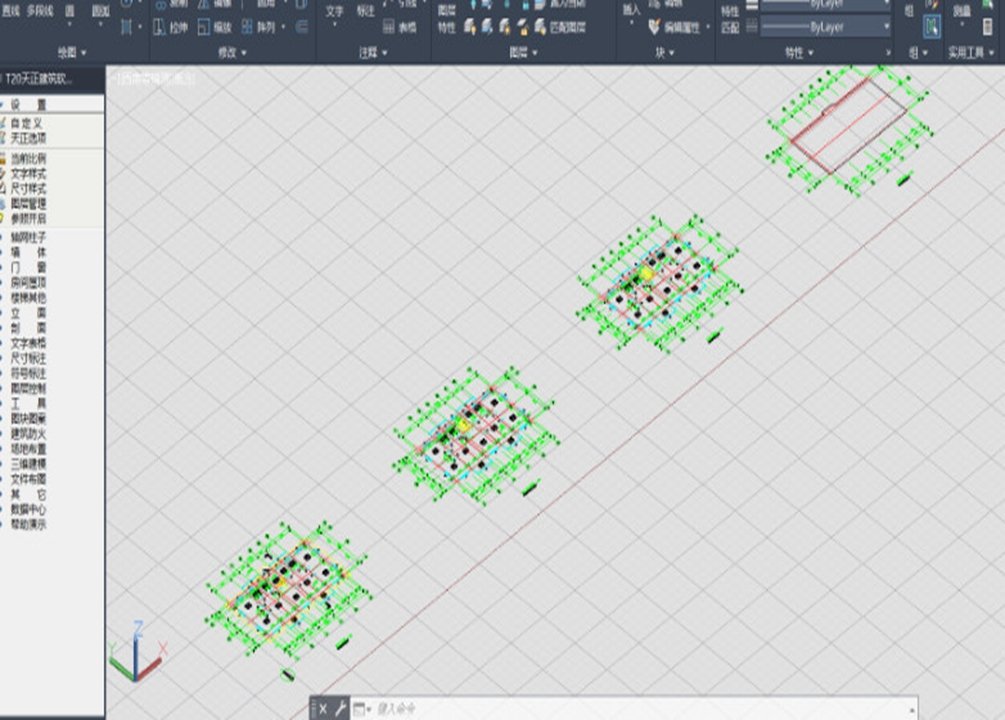The width and height of the screenshot is (1005, 720).
Task: Select the 缩放 (Scale) tool
Action: point(215,27)
